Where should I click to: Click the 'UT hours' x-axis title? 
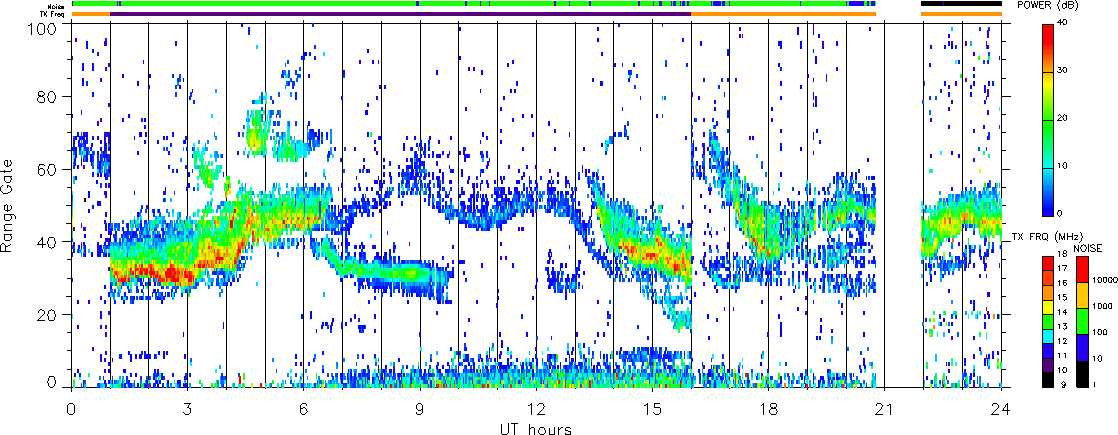[535, 428]
